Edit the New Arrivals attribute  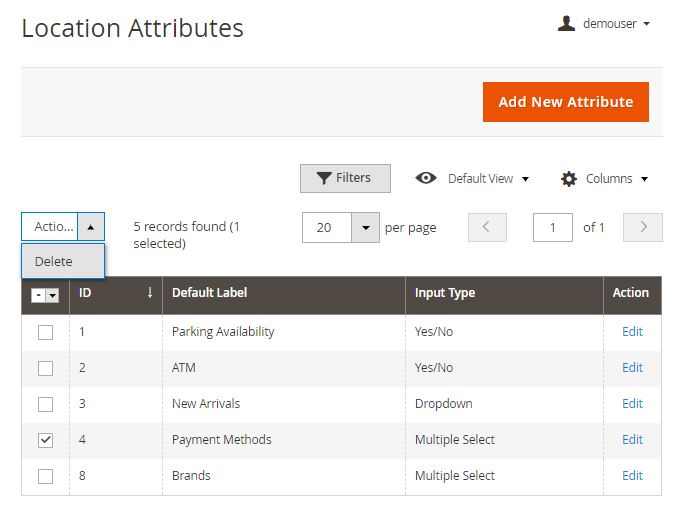(x=632, y=404)
